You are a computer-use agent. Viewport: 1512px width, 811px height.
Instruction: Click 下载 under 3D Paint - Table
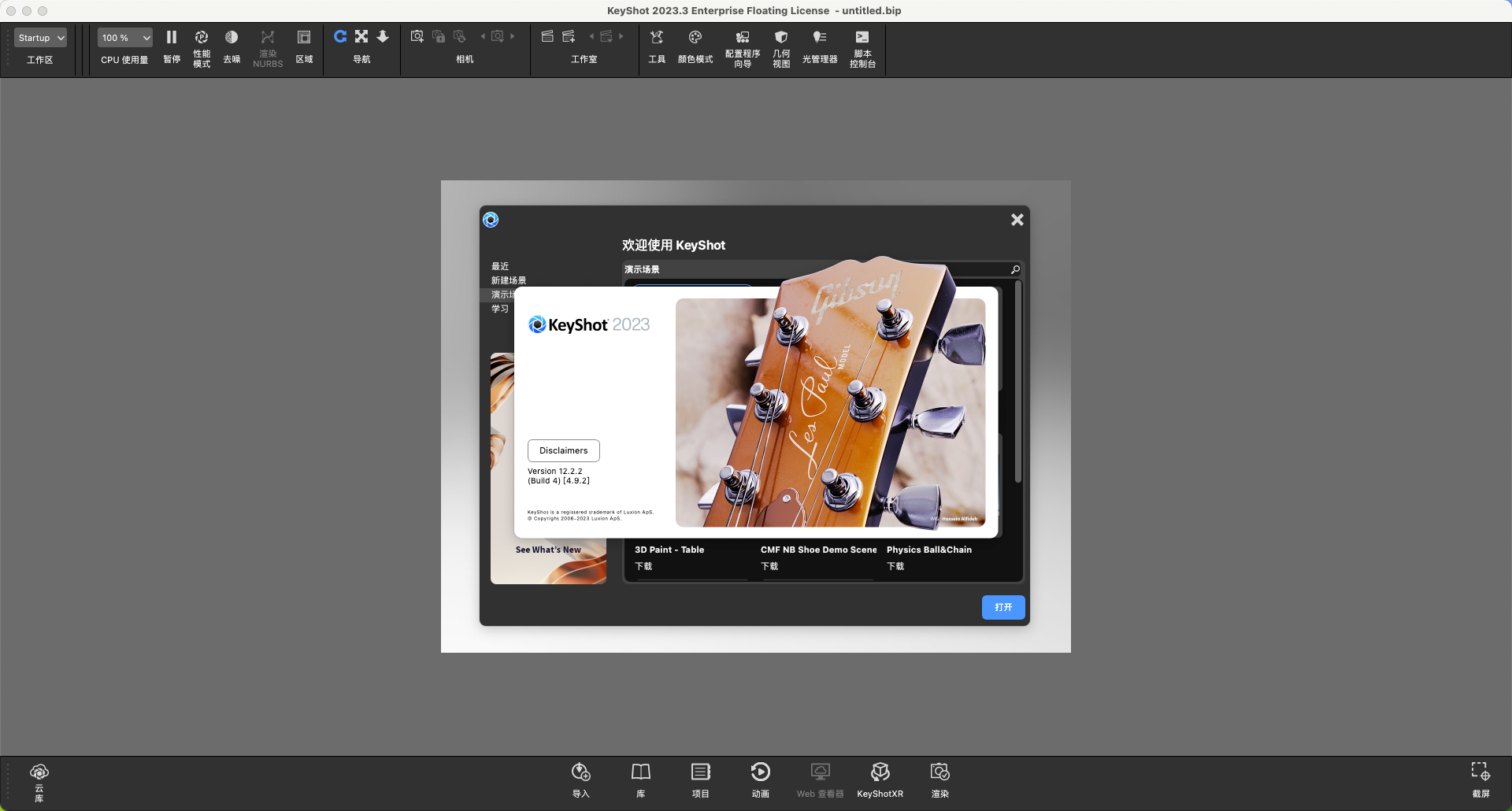tap(643, 566)
